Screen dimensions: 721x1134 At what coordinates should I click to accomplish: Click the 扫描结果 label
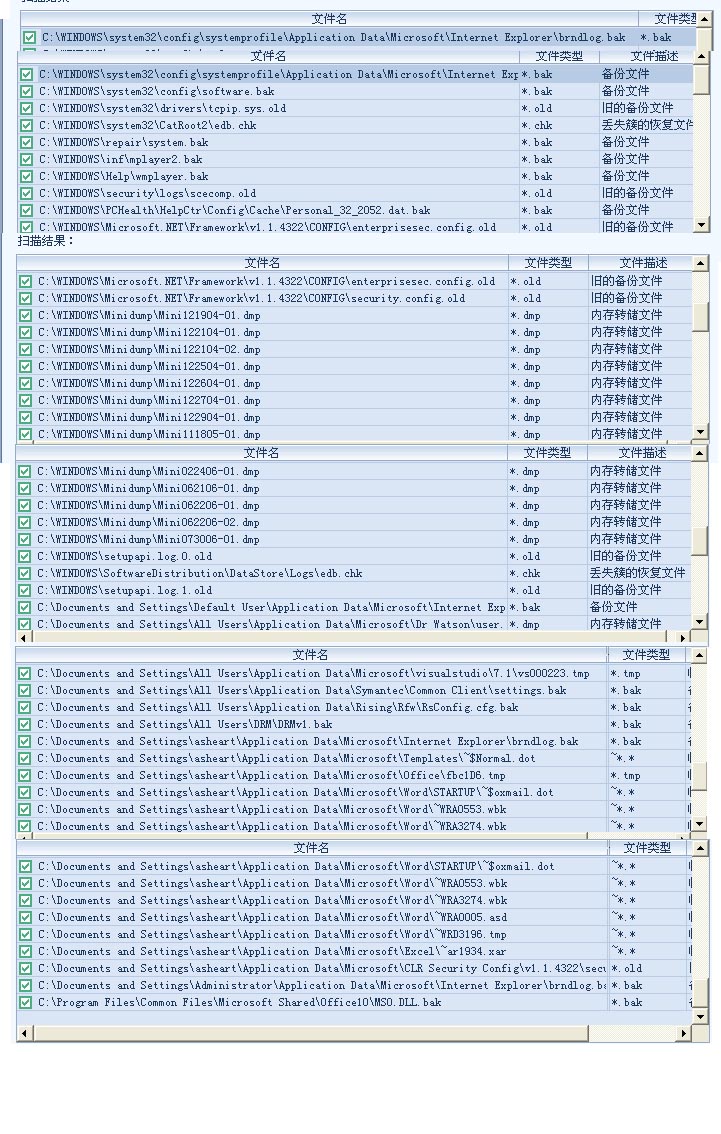coord(46,242)
